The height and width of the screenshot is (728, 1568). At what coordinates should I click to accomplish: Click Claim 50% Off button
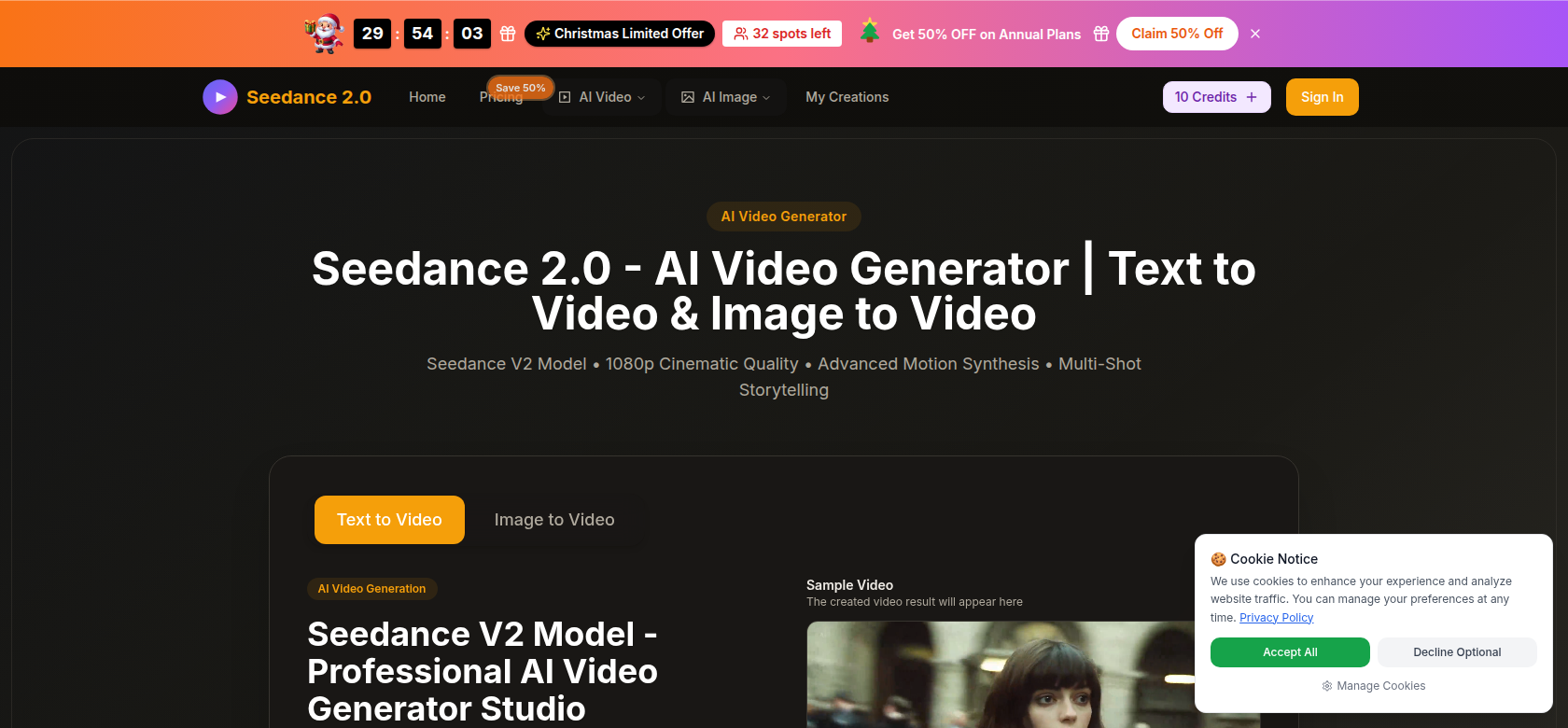click(1177, 34)
